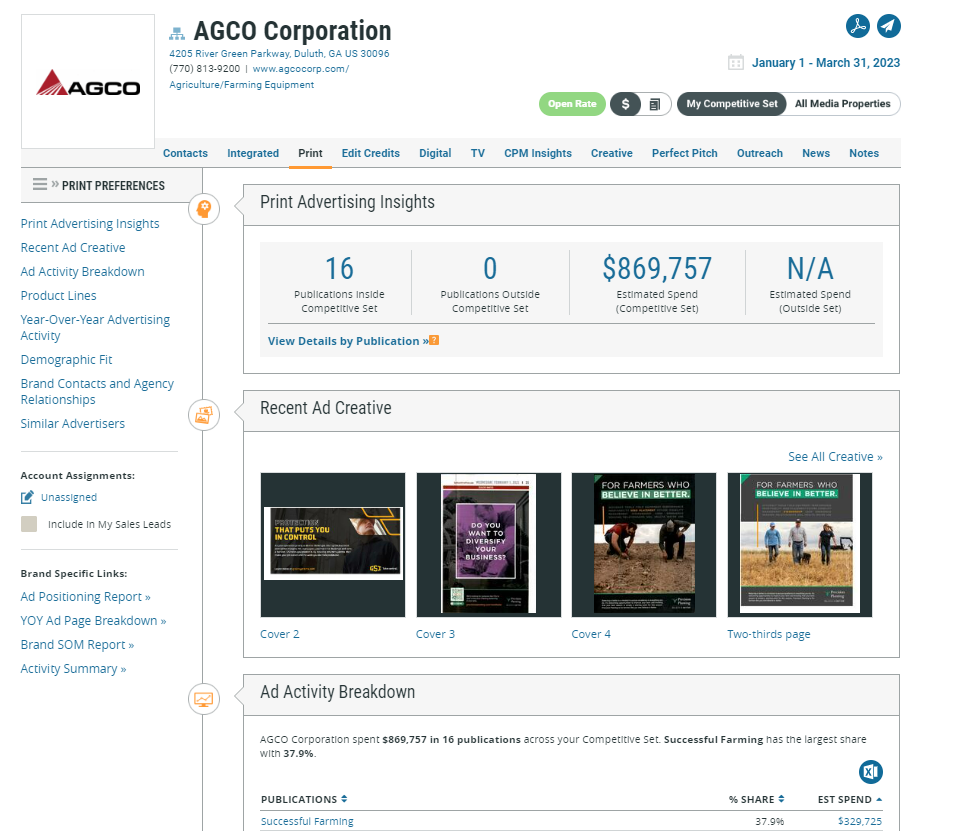Open the News tab
The height and width of the screenshot is (831, 965).
816,153
